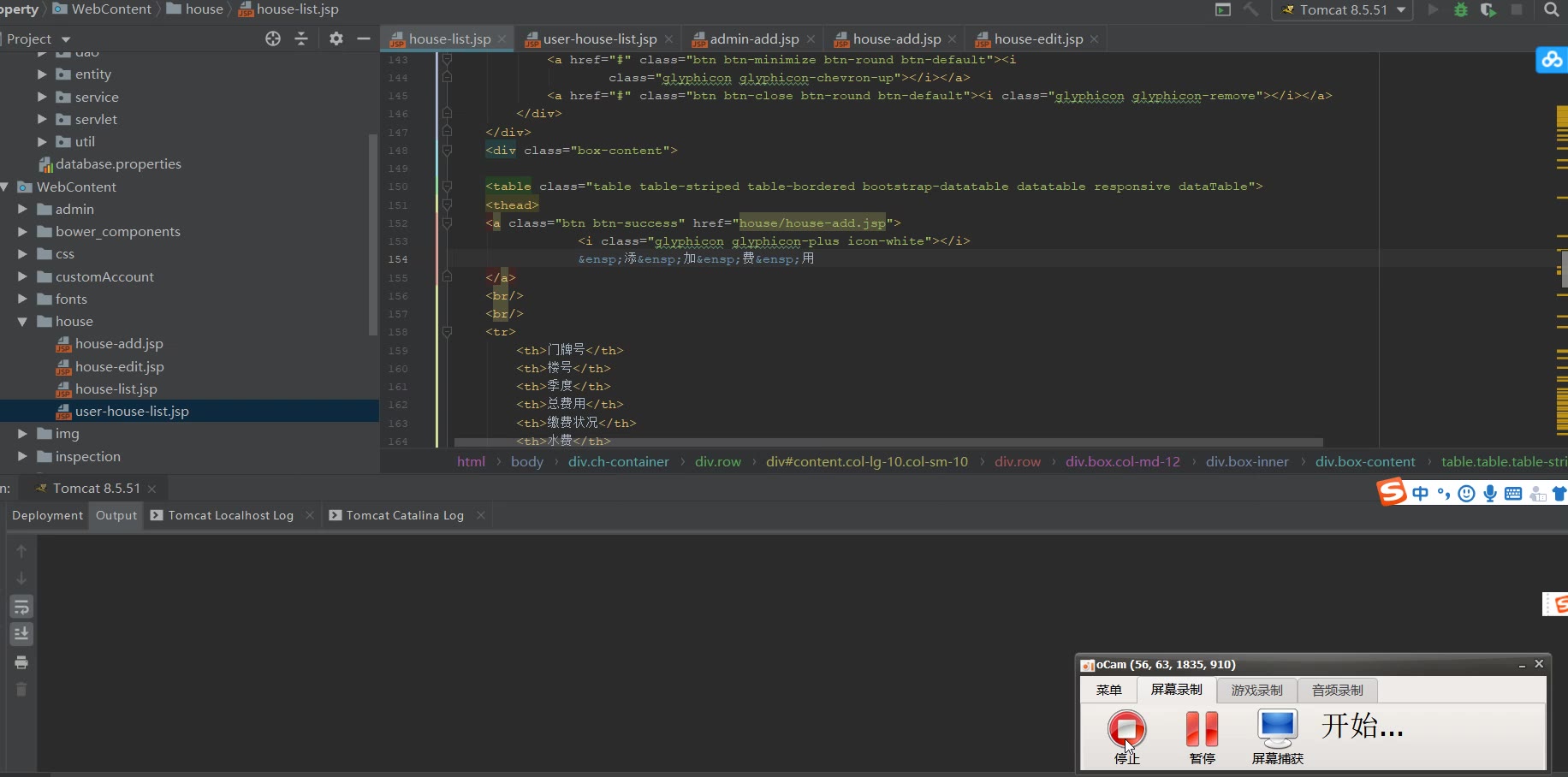Click the clear all trash icon
Viewport: 1568px width, 777px height.
point(21,690)
